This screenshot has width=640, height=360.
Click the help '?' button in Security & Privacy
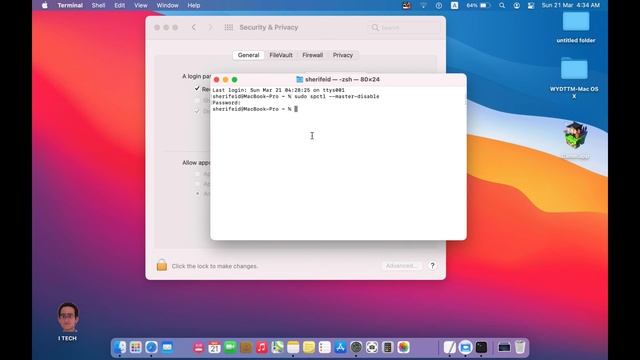432,266
